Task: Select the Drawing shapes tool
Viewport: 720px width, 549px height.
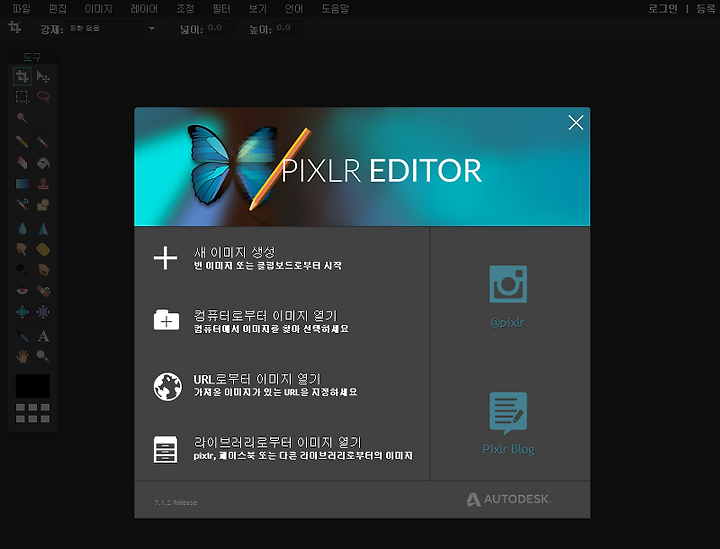Action: click(43, 204)
